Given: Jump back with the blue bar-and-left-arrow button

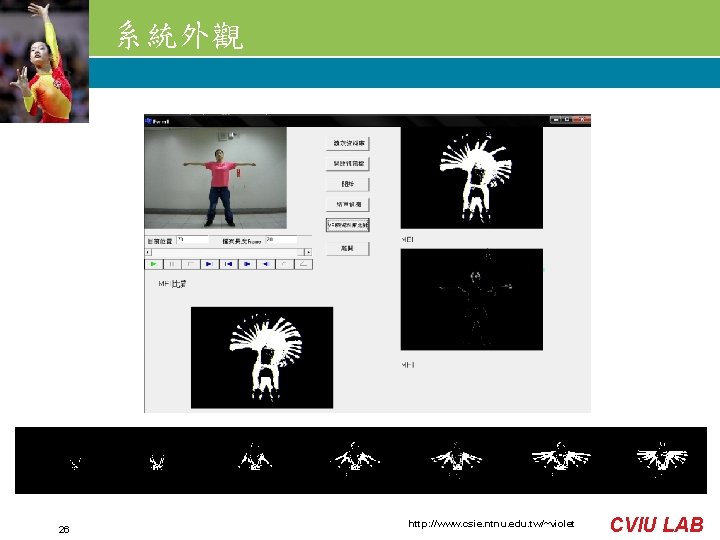Looking at the screenshot, I should click(x=229, y=264).
